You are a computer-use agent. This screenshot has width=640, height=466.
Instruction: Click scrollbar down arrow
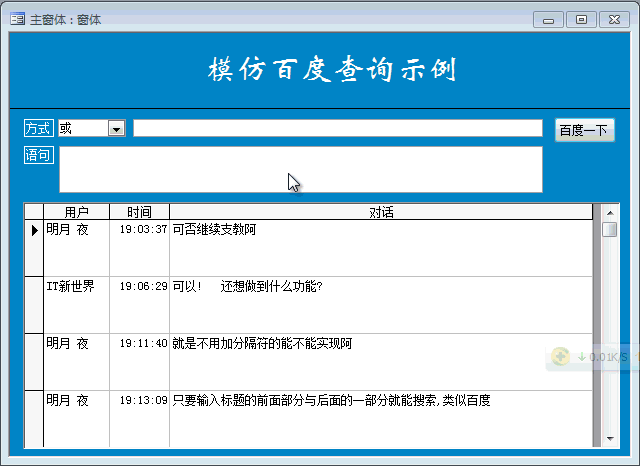[610, 439]
